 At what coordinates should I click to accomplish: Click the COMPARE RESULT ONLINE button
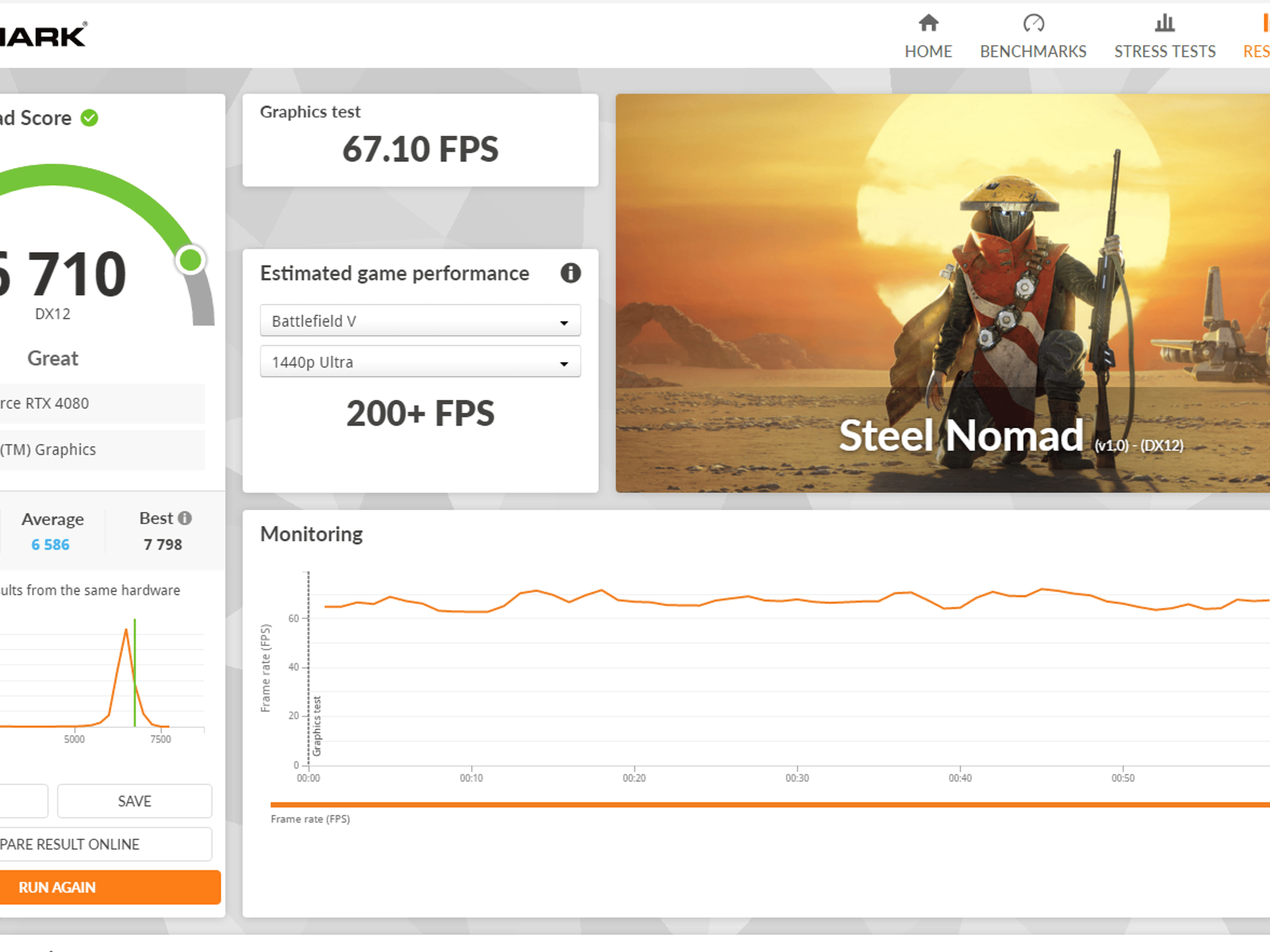[105, 844]
